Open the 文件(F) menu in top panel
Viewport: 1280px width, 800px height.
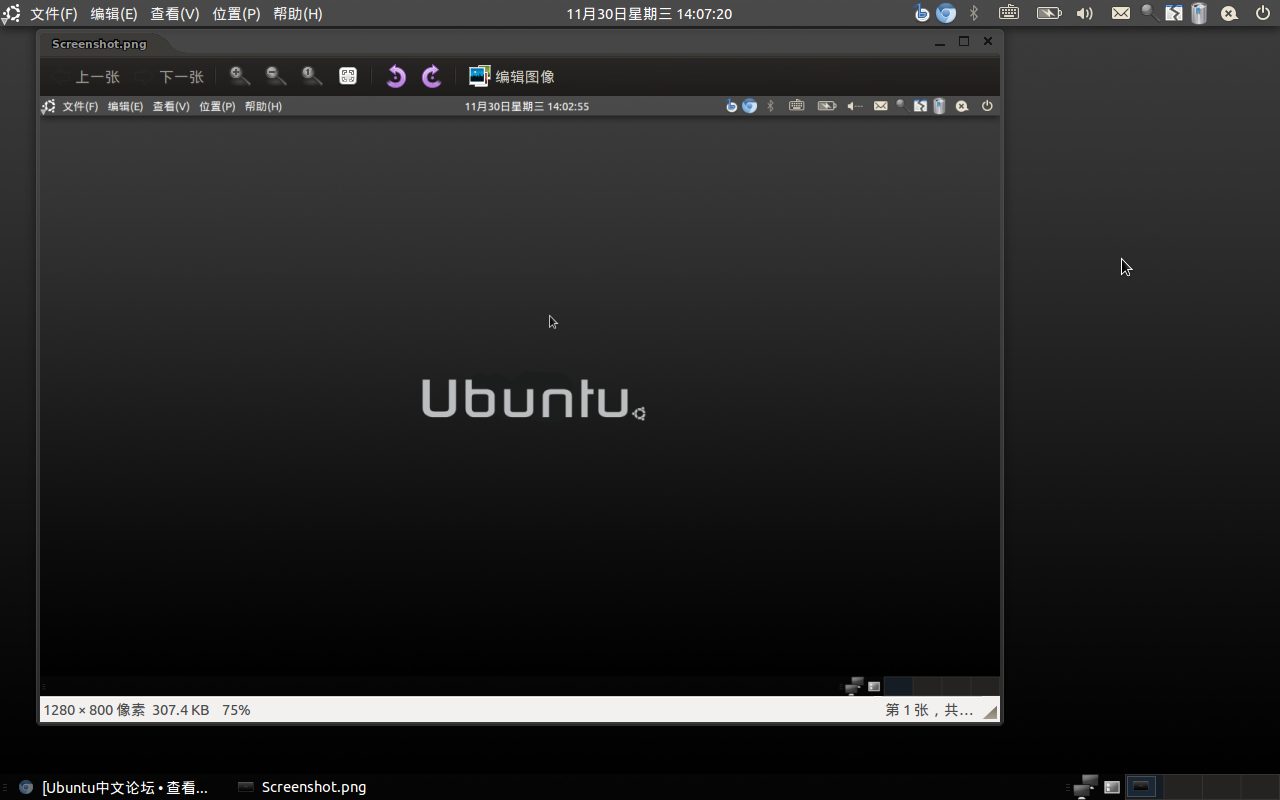coord(54,14)
